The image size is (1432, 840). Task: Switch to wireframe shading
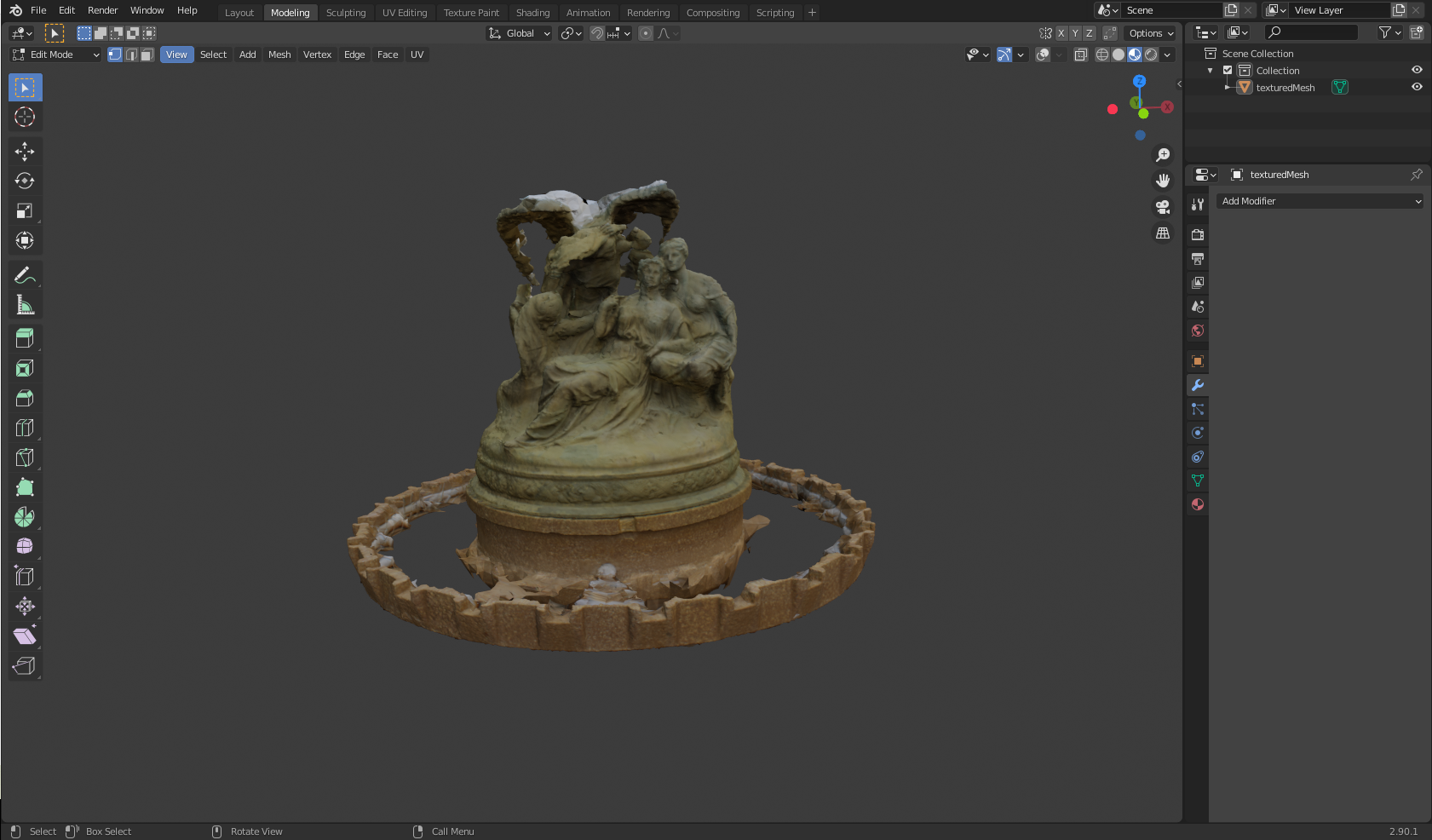[x=1102, y=55]
